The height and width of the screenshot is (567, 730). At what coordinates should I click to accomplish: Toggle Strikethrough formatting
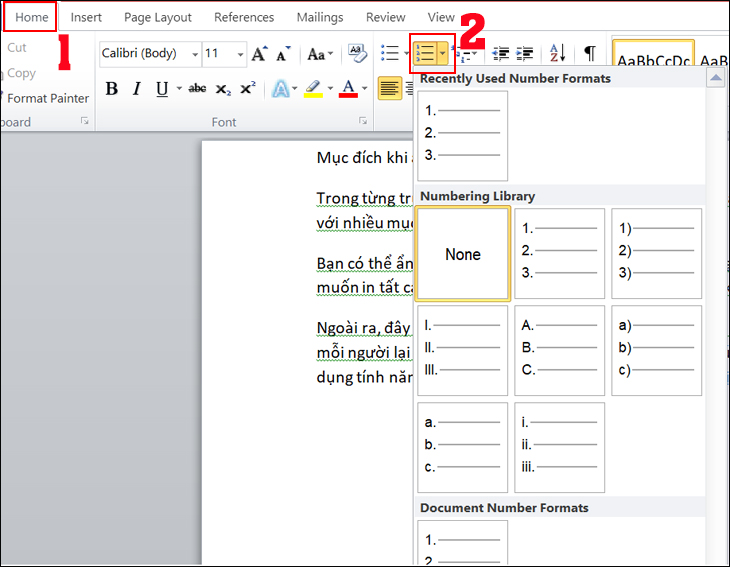(x=197, y=88)
